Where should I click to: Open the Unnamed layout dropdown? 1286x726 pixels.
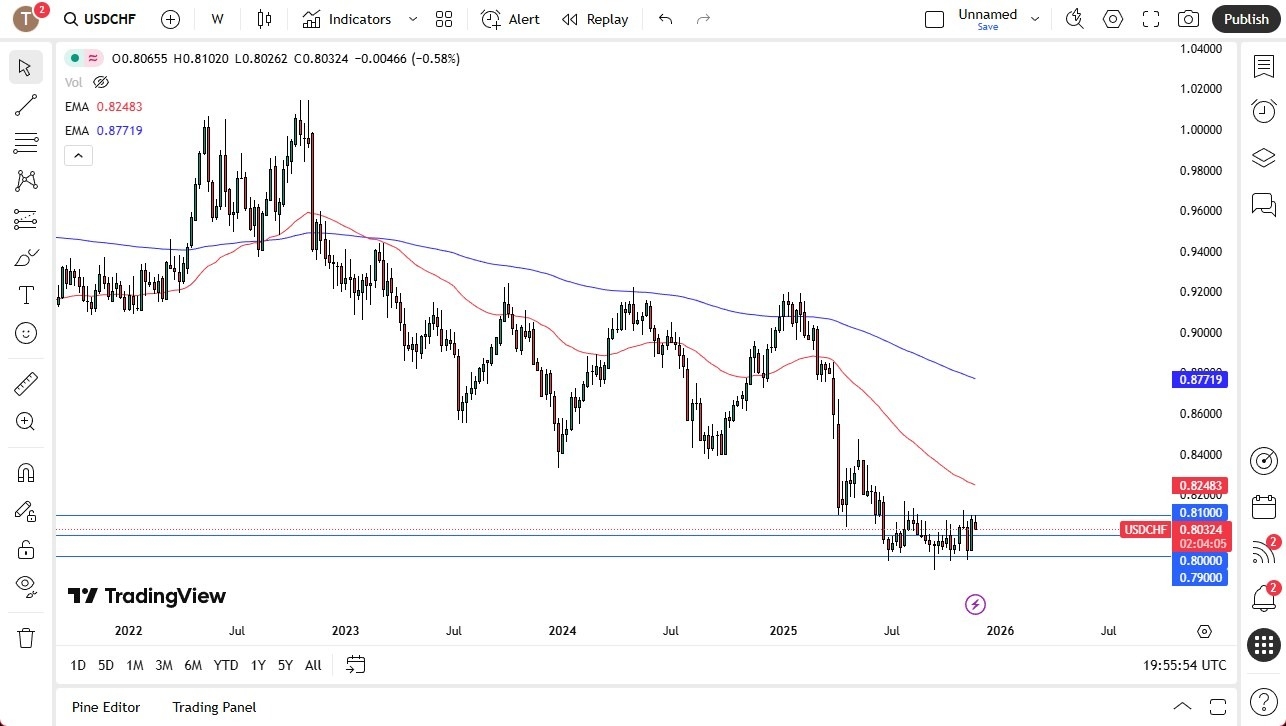(x=1035, y=18)
